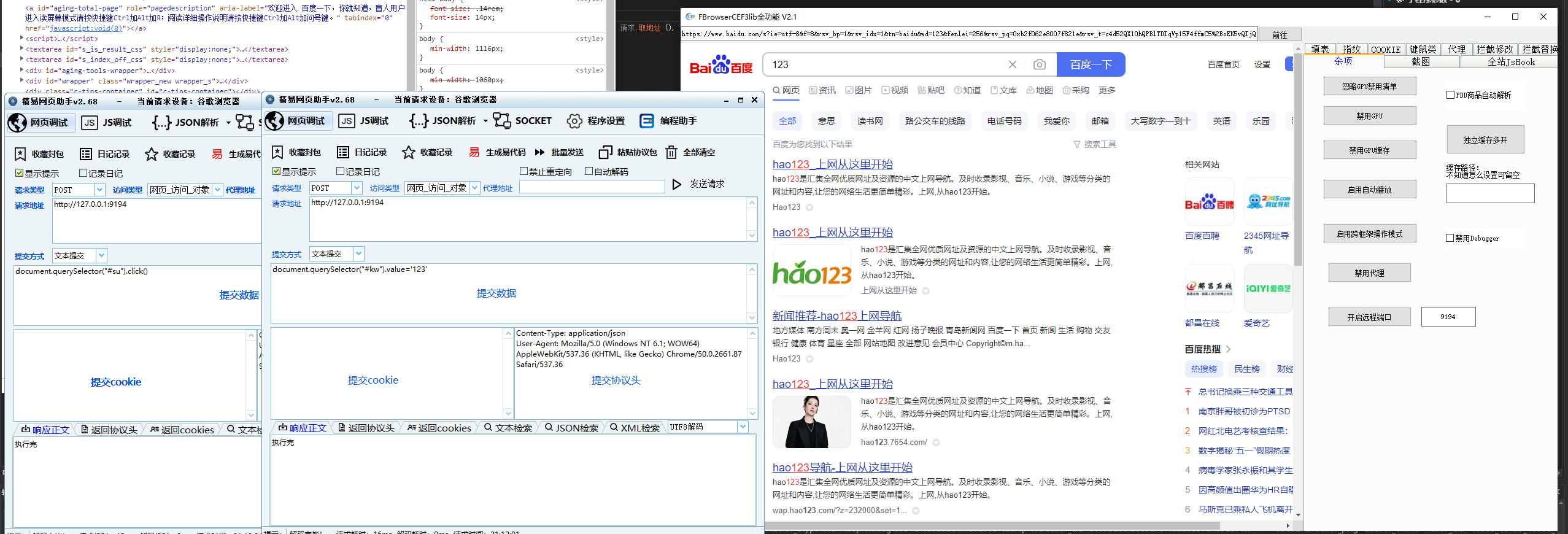Click the Baidu logo
1568x534 pixels.
tap(721, 64)
